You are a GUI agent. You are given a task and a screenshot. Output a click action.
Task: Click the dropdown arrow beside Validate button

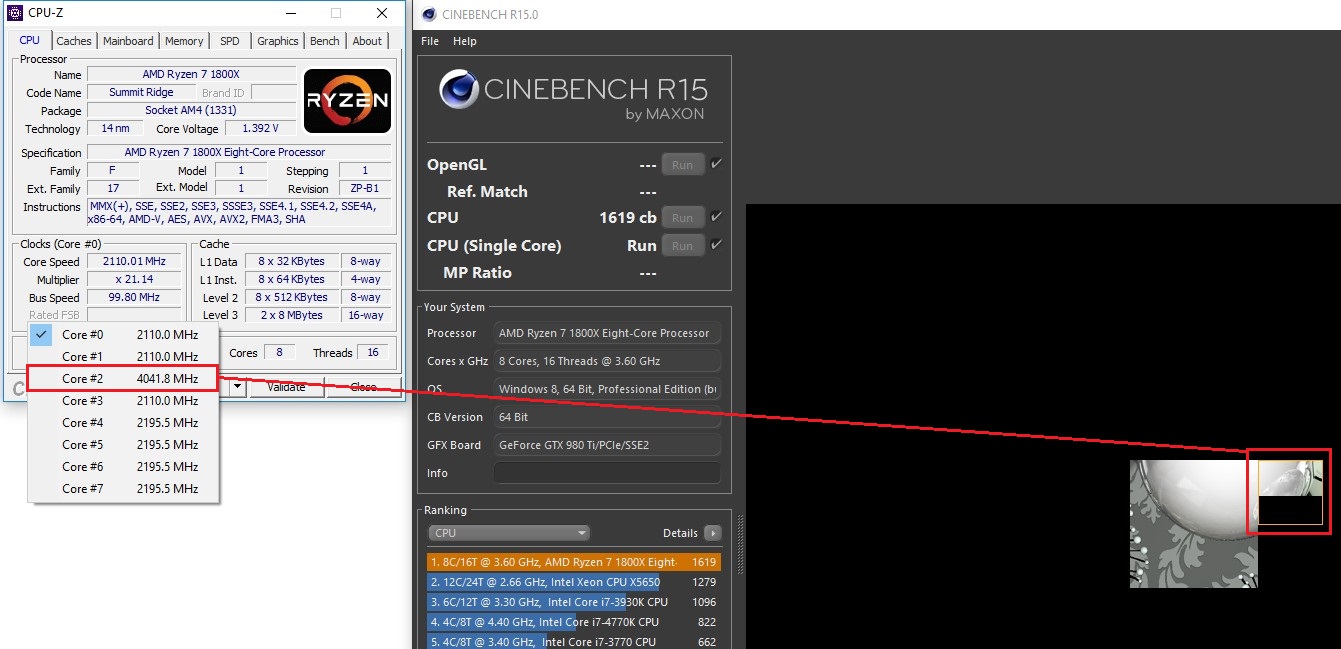point(238,387)
